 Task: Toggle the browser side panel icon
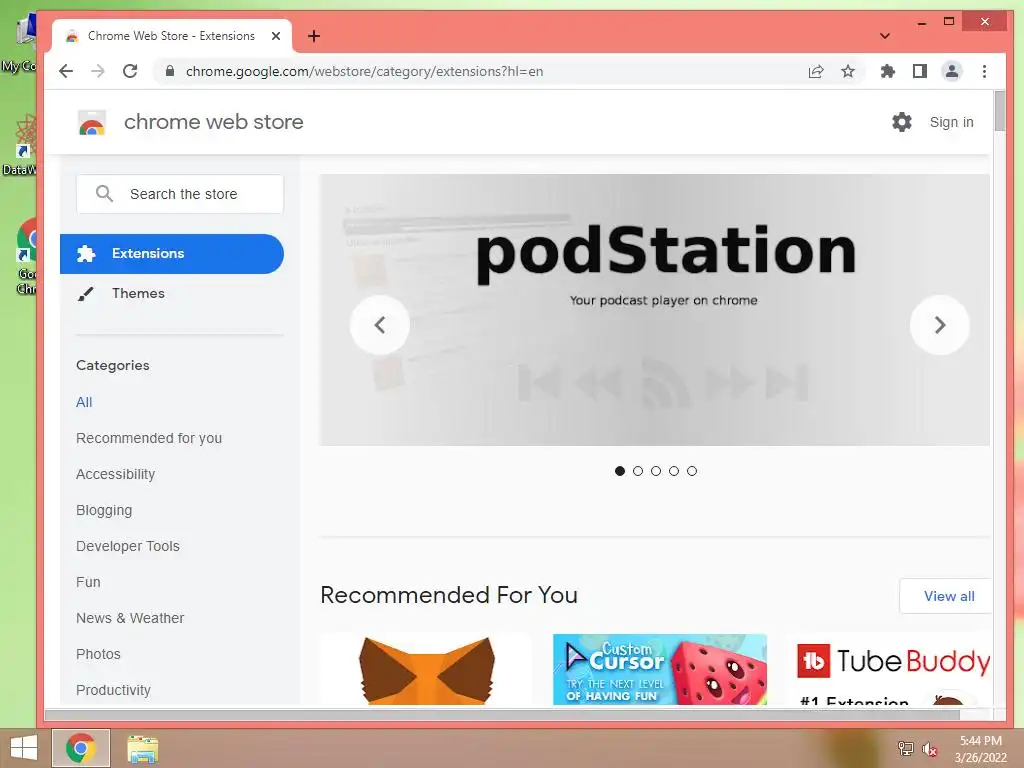920,71
